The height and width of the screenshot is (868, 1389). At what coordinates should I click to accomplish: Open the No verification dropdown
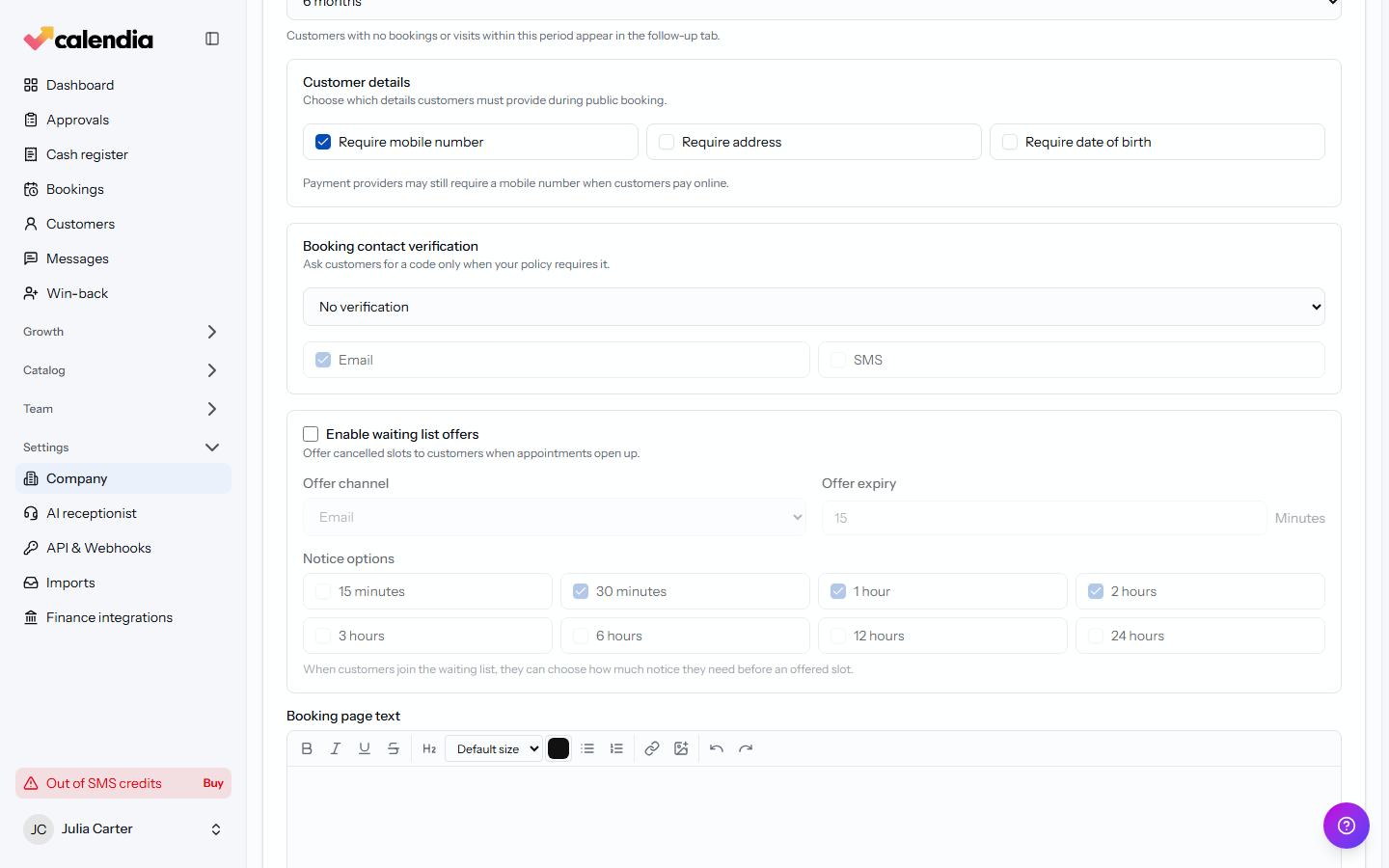814,307
